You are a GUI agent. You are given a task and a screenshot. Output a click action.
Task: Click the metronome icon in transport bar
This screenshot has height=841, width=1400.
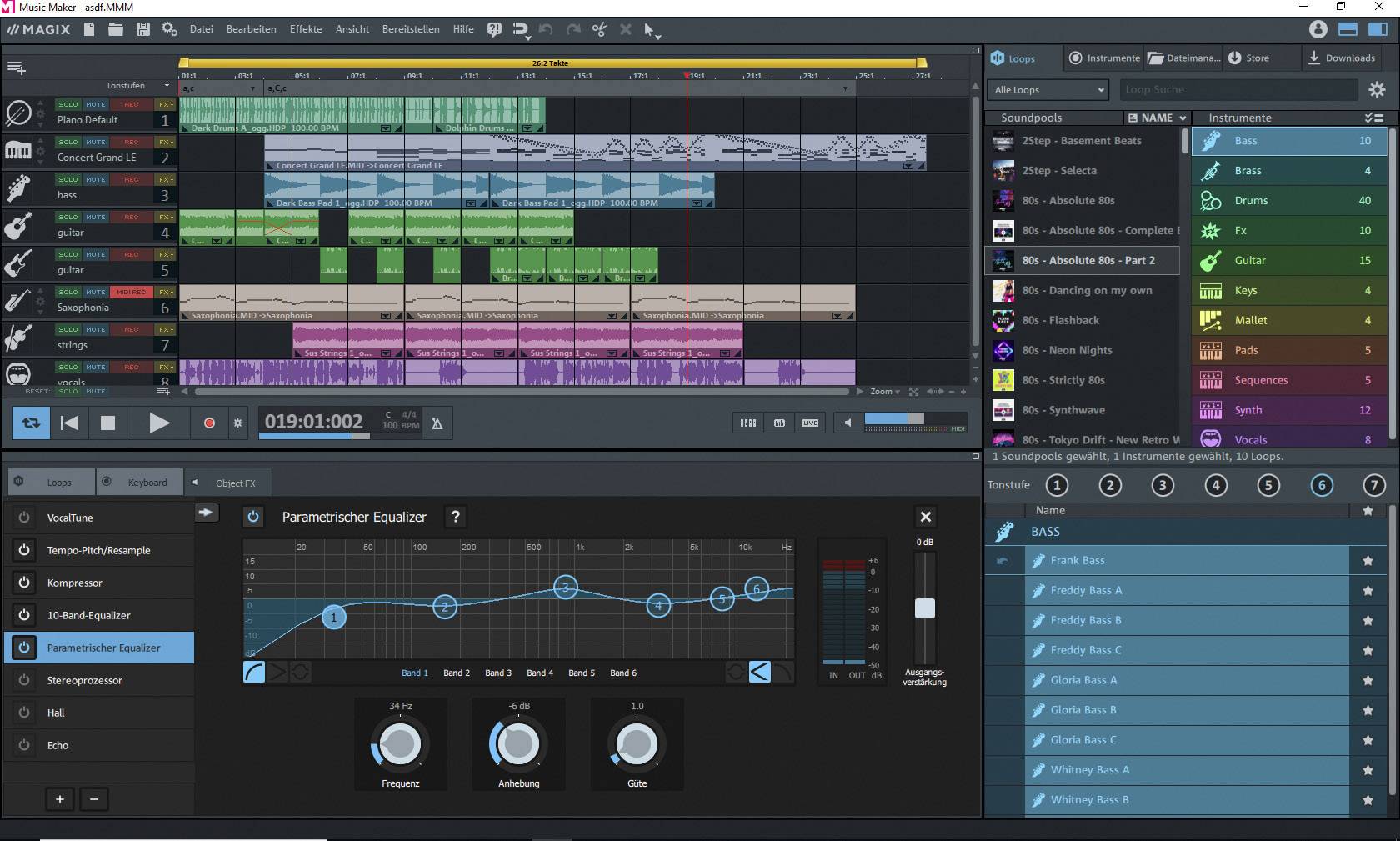[437, 423]
